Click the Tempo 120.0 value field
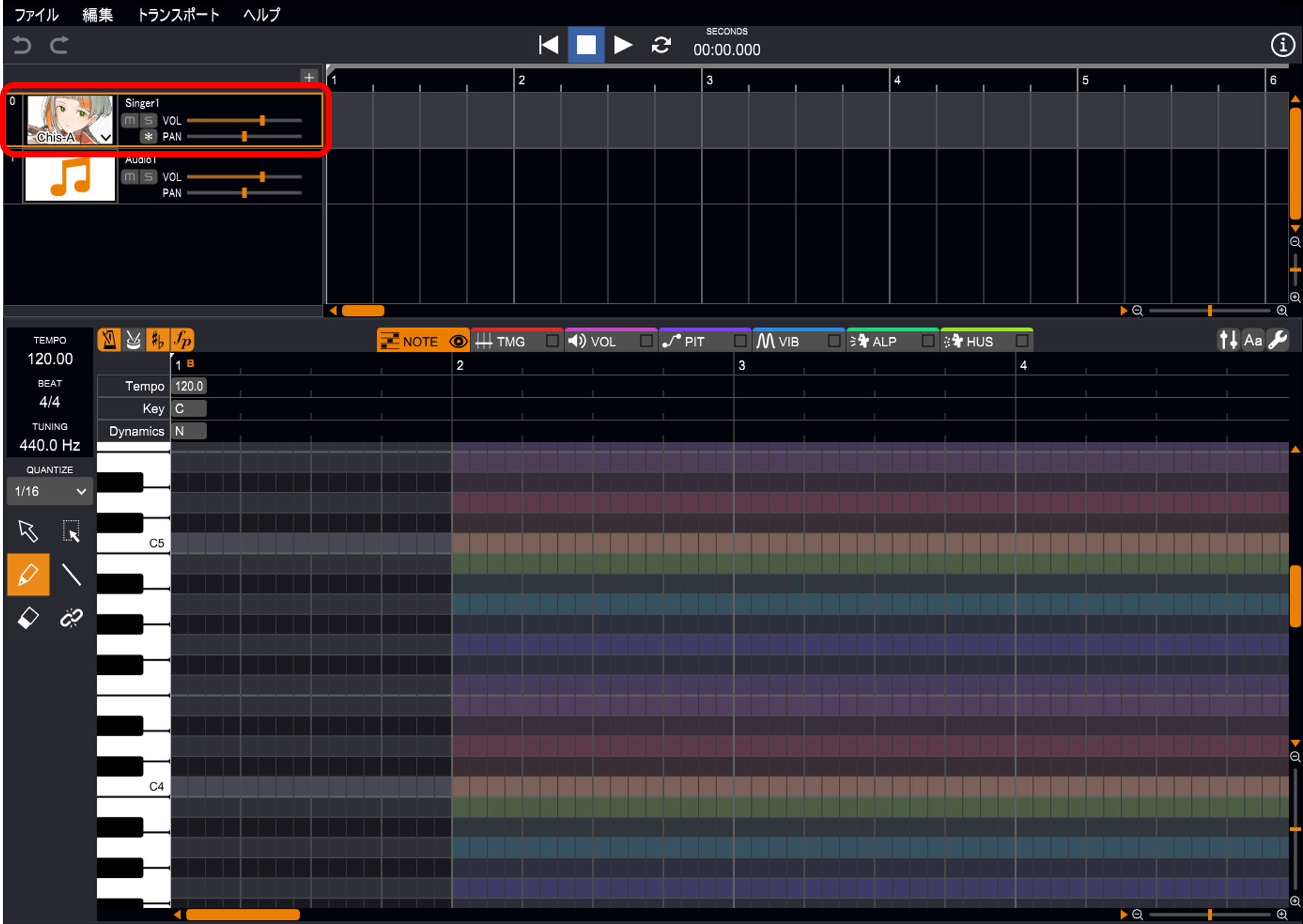This screenshot has width=1303, height=924. 189,386
